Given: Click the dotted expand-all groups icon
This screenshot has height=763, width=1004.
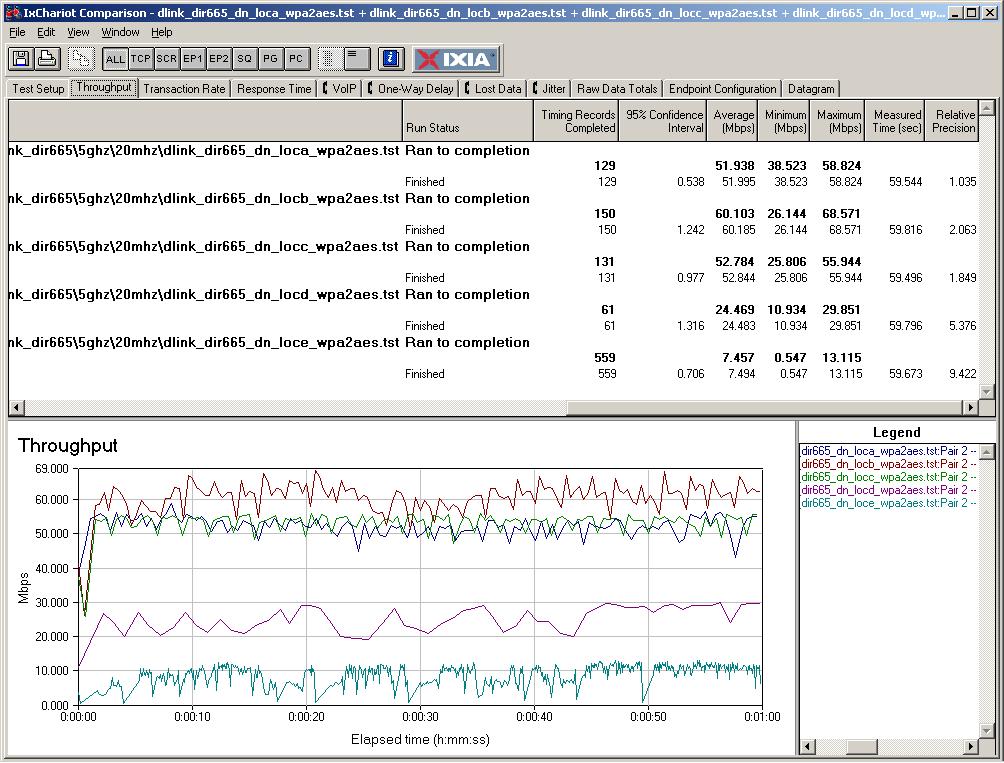Looking at the screenshot, I should 329,59.
